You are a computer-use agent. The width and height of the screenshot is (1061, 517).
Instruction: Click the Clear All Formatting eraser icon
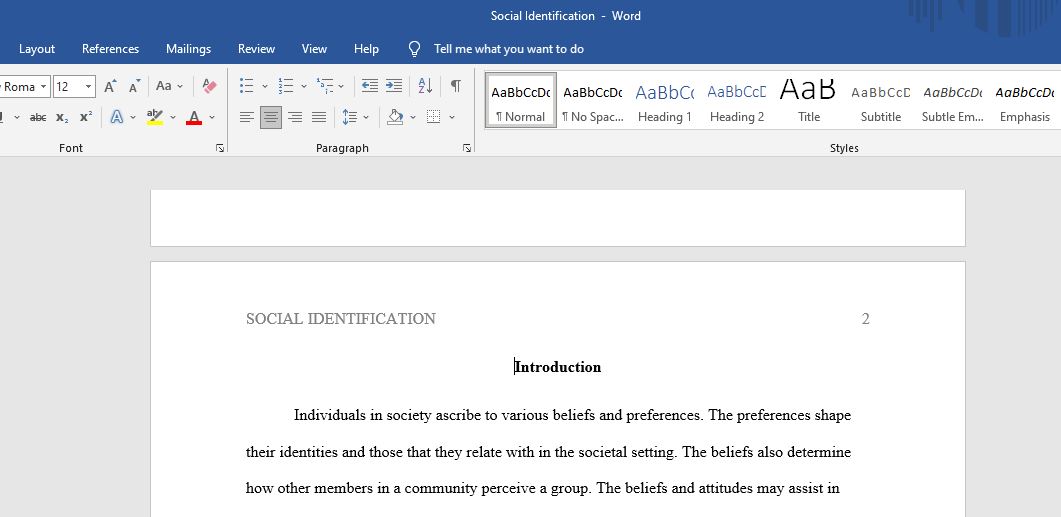210,86
